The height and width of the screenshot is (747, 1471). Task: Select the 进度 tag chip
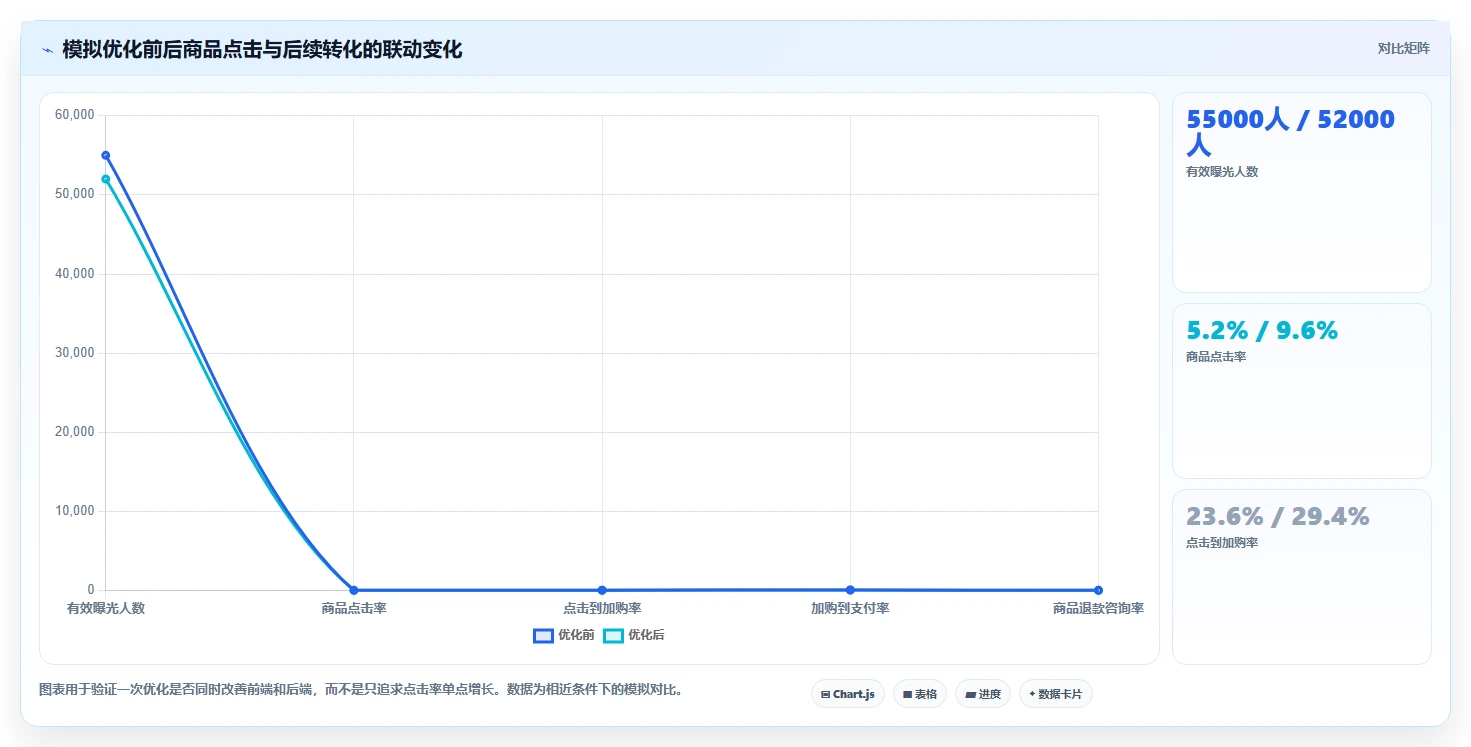point(982,694)
